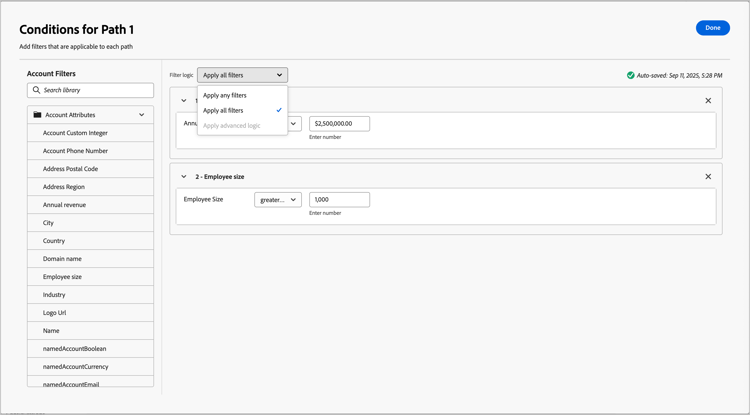Select Address Postal Code attribute
The width and height of the screenshot is (750, 415).
(x=90, y=169)
